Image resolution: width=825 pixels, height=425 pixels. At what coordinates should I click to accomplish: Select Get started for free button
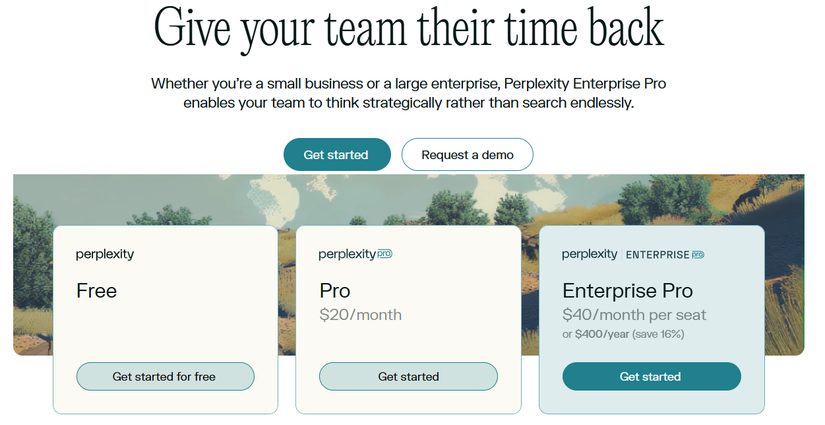tap(165, 377)
